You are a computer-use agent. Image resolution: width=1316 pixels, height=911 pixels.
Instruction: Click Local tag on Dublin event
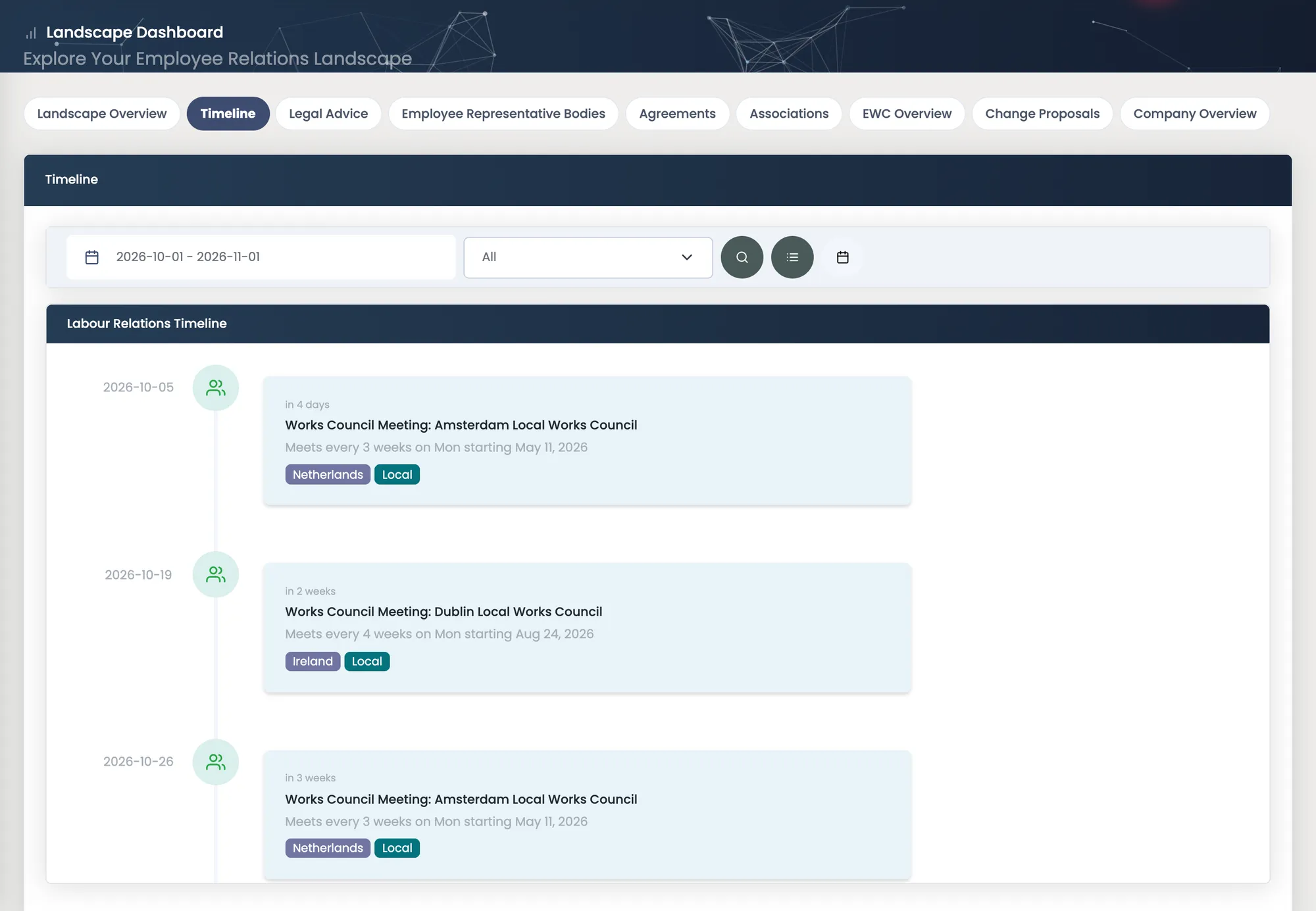click(x=367, y=661)
